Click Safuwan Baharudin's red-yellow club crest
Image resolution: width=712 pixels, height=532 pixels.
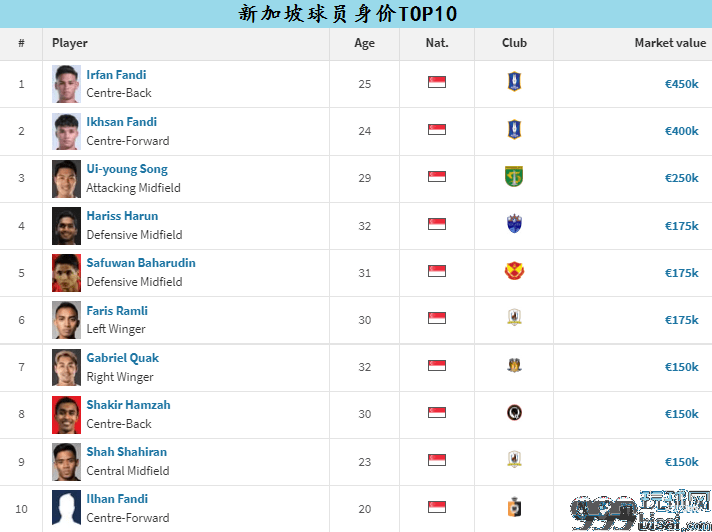(x=514, y=271)
